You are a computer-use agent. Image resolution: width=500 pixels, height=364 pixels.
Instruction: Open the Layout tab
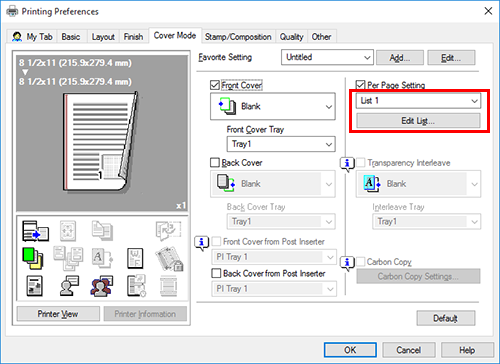103,37
